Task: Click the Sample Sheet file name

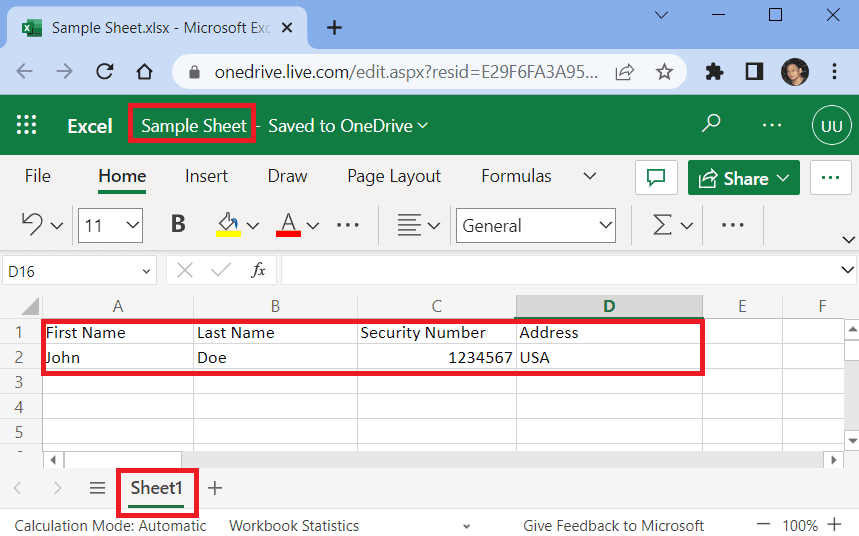Action: (x=194, y=126)
